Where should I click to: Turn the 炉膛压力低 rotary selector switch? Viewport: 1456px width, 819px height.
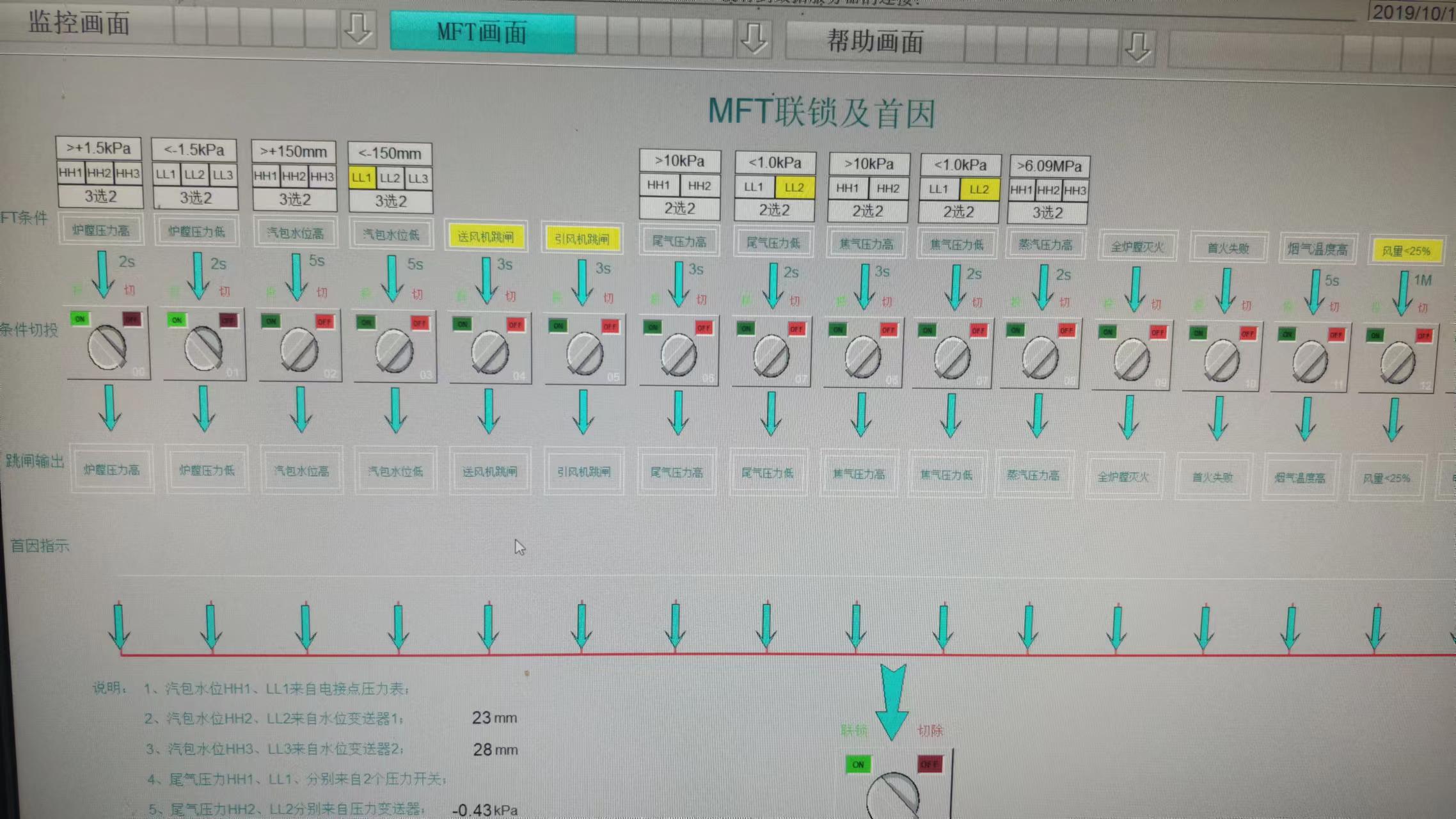(x=203, y=349)
